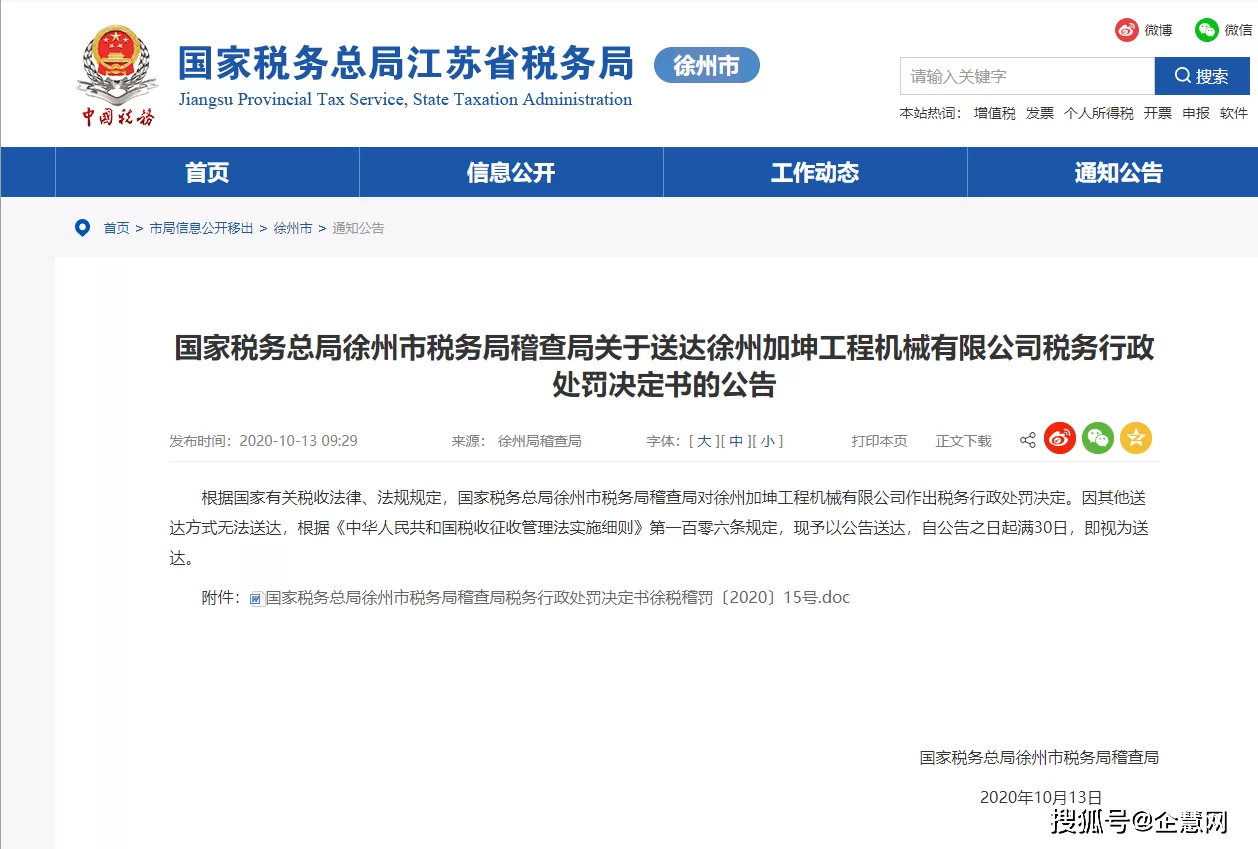Click the WeChat icon in top header
This screenshot has width=1258, height=849.
pos(1207,30)
